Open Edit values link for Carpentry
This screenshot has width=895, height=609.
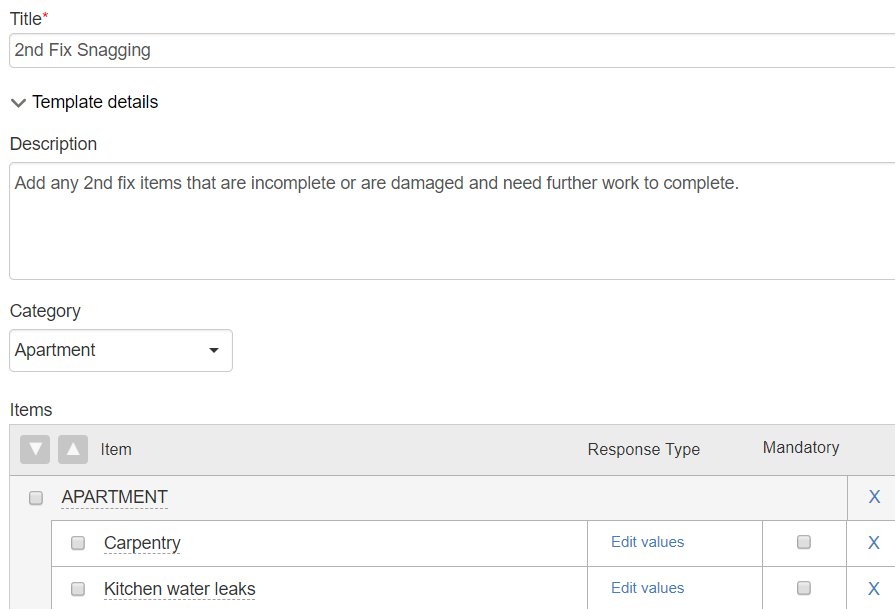pos(647,542)
